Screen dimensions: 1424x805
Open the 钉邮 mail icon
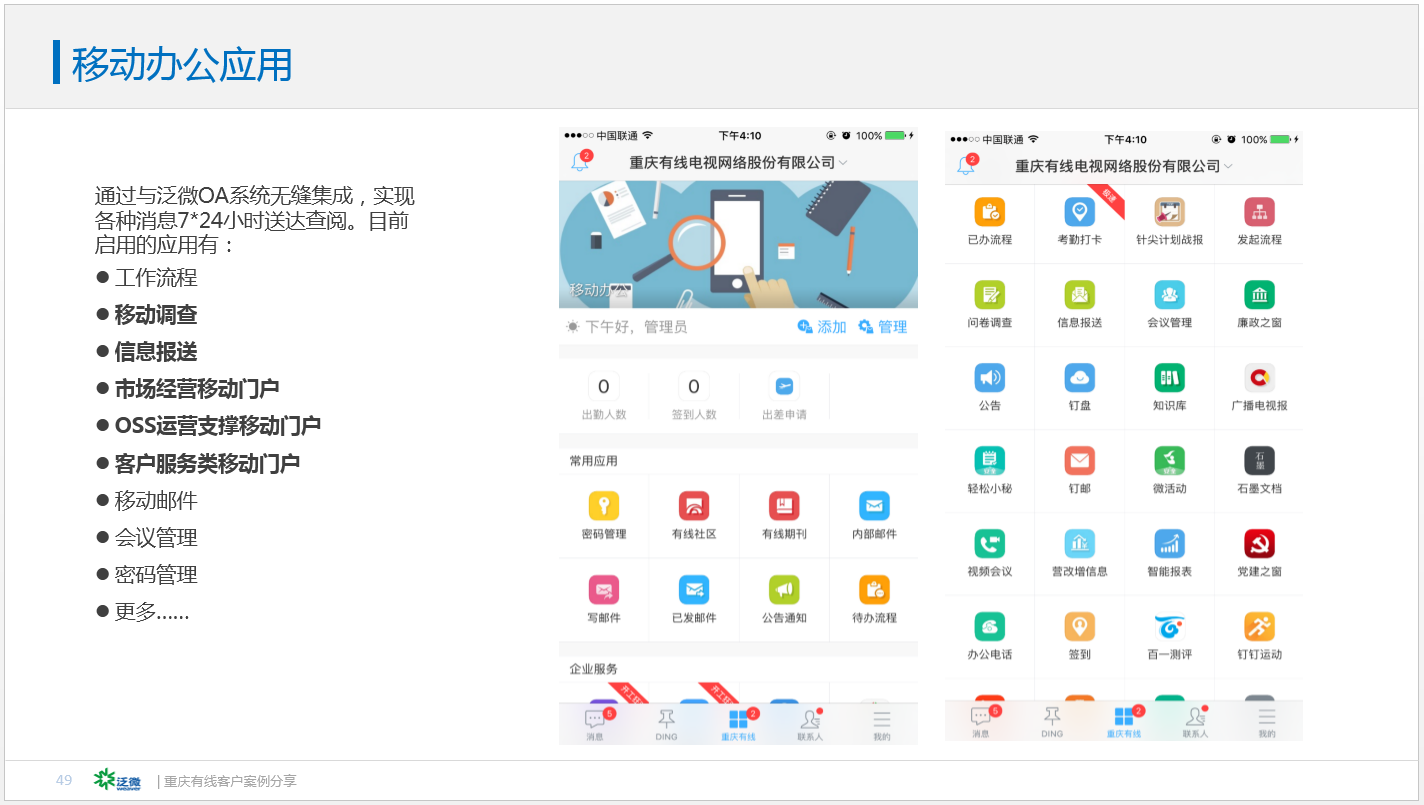(1079, 461)
